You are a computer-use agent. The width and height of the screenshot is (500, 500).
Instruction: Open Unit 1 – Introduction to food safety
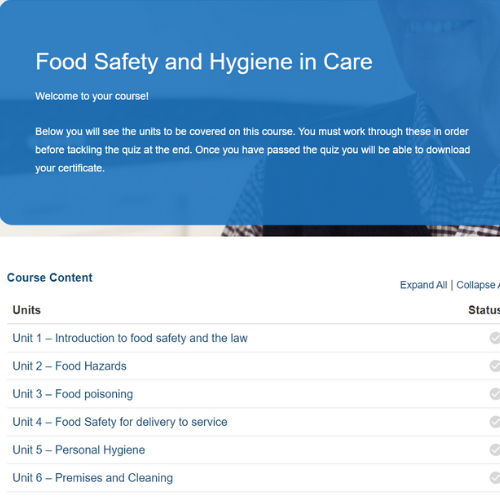point(130,338)
